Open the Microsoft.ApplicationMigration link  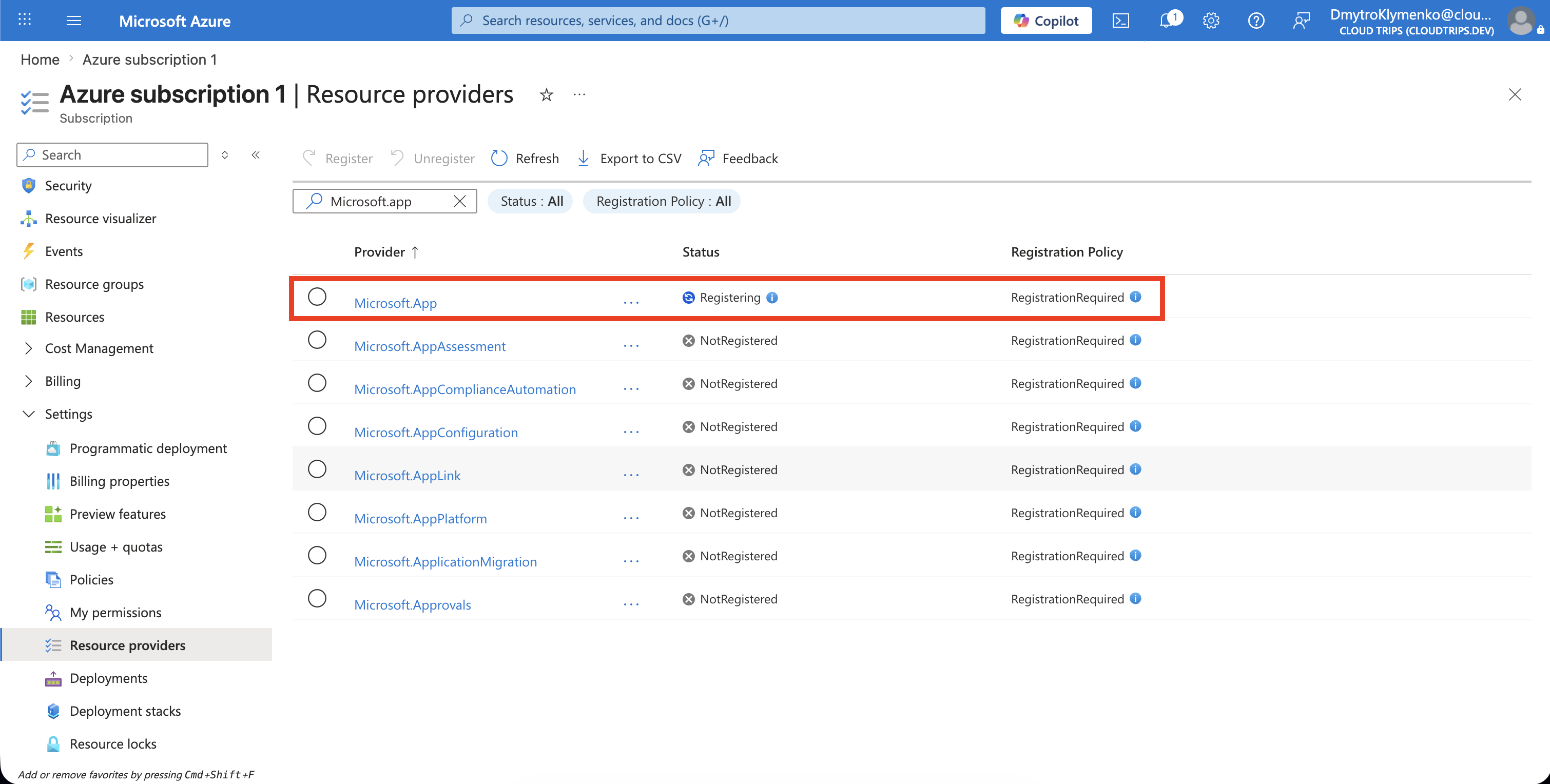tap(445, 561)
